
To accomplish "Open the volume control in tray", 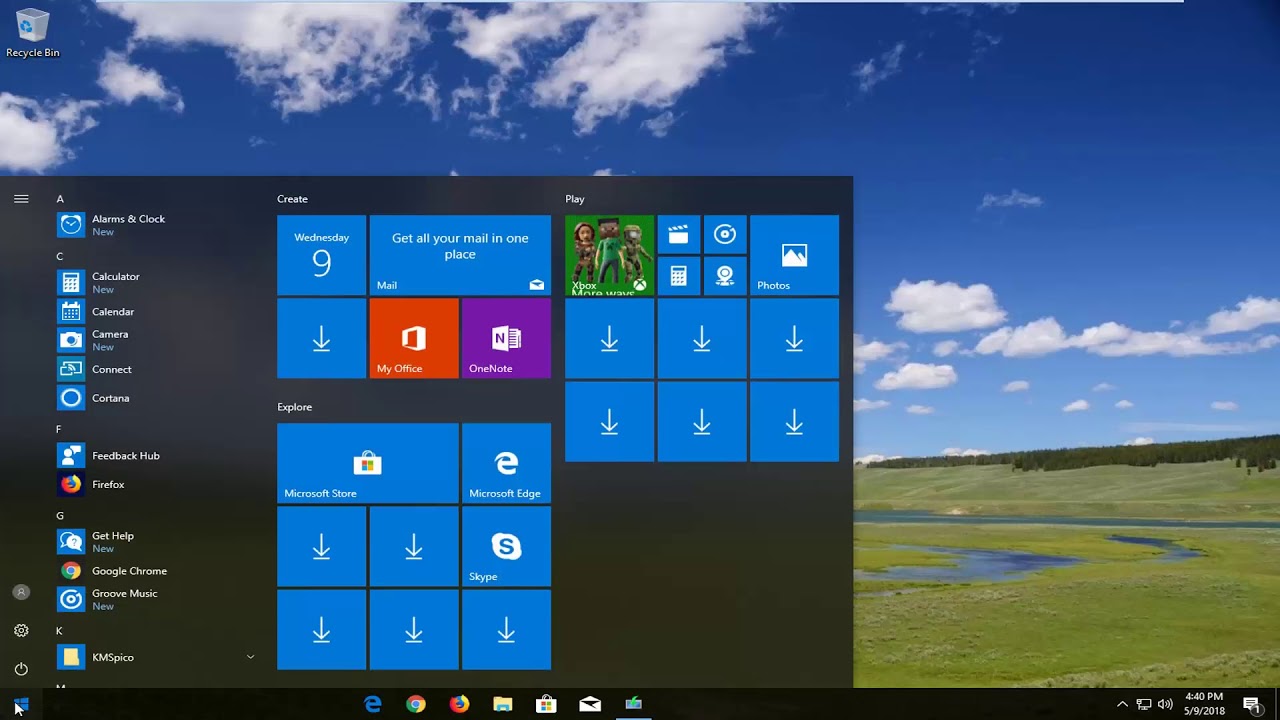I will [1165, 704].
